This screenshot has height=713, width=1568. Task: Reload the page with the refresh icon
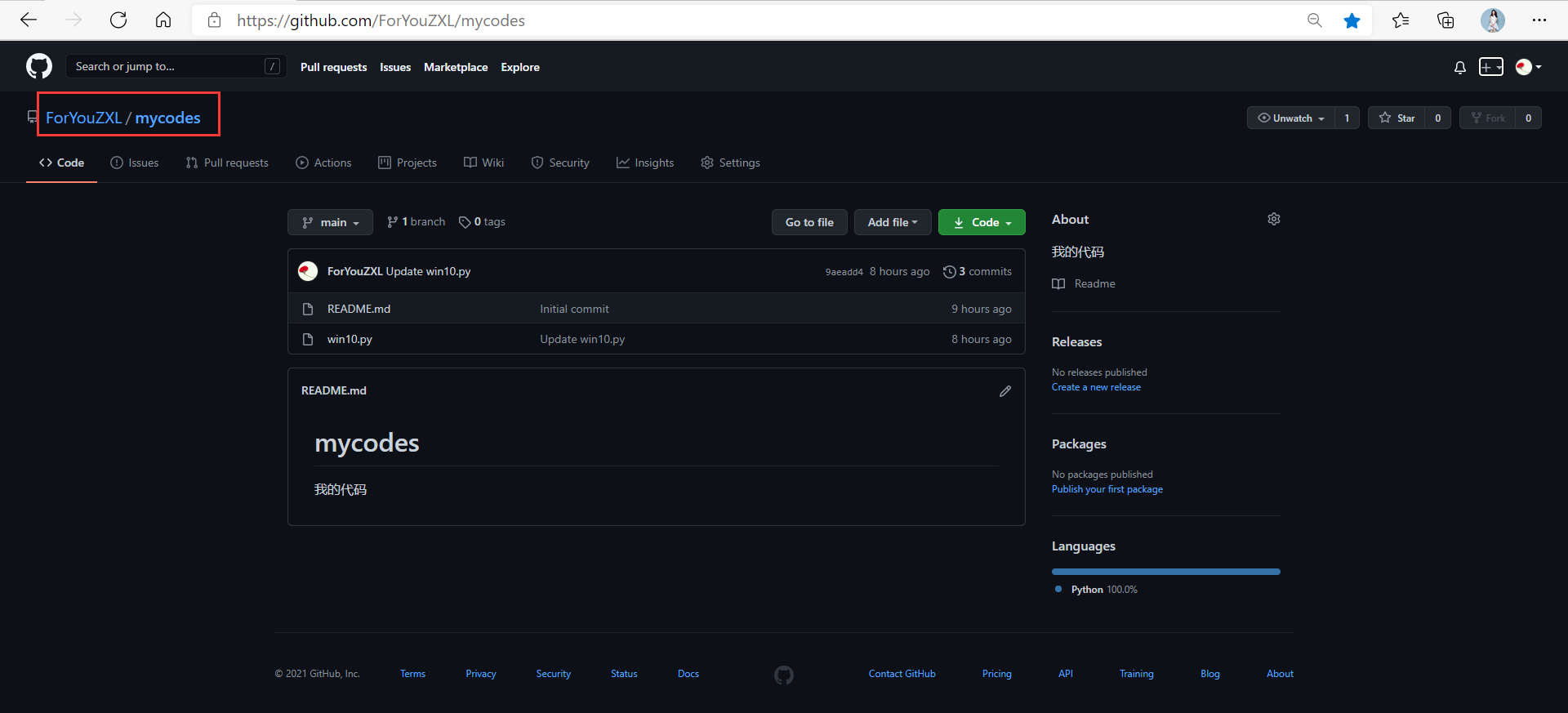(118, 20)
